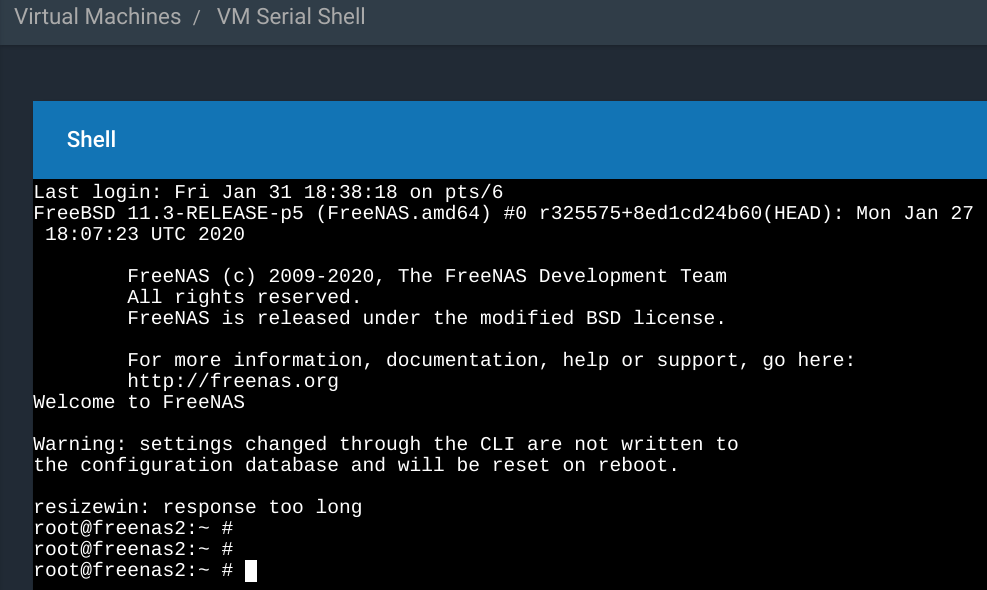Click the Welcome to FreeNAS message

pyautogui.click(x=139, y=402)
